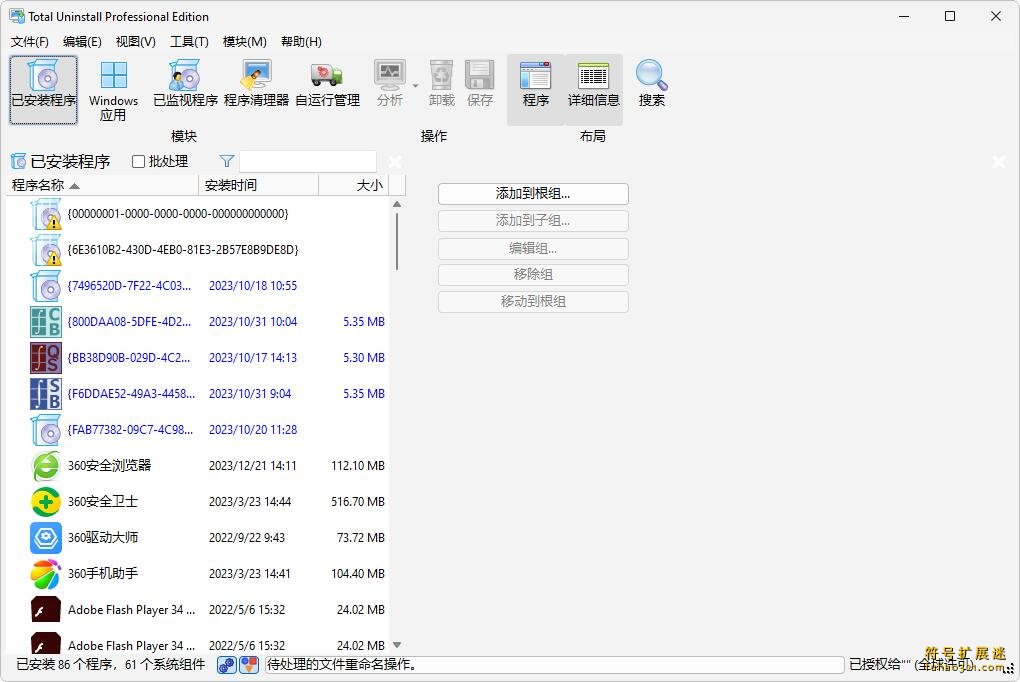Select the {7496520D-7F22-4C03... list entry
The image size is (1020, 682).
[198, 286]
